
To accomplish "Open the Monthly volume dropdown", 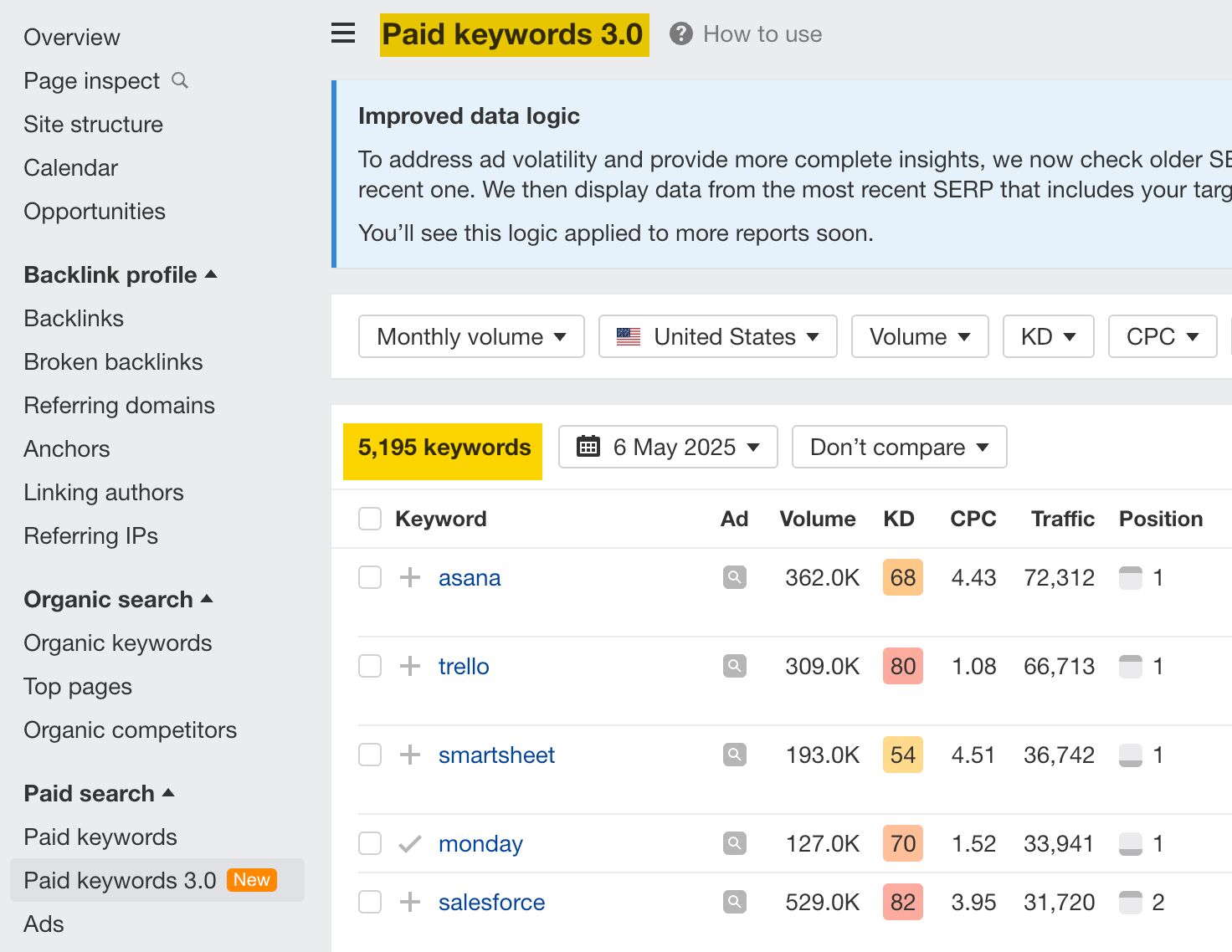I will click(x=470, y=336).
